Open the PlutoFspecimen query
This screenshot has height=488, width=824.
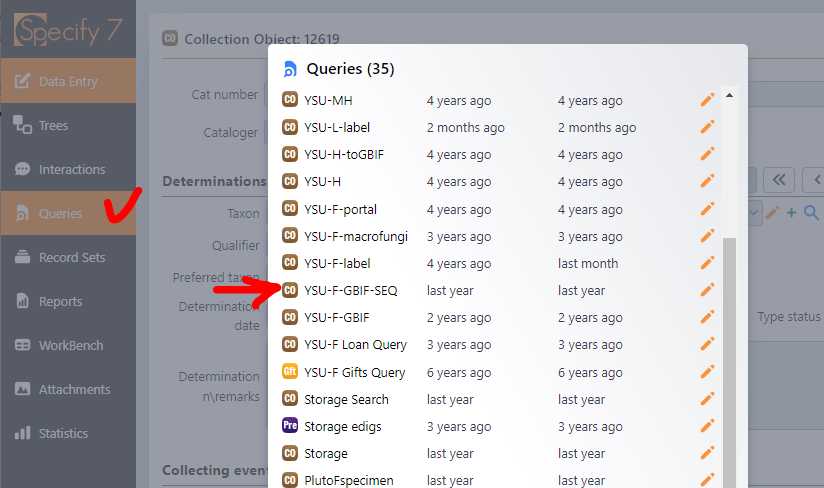click(348, 481)
